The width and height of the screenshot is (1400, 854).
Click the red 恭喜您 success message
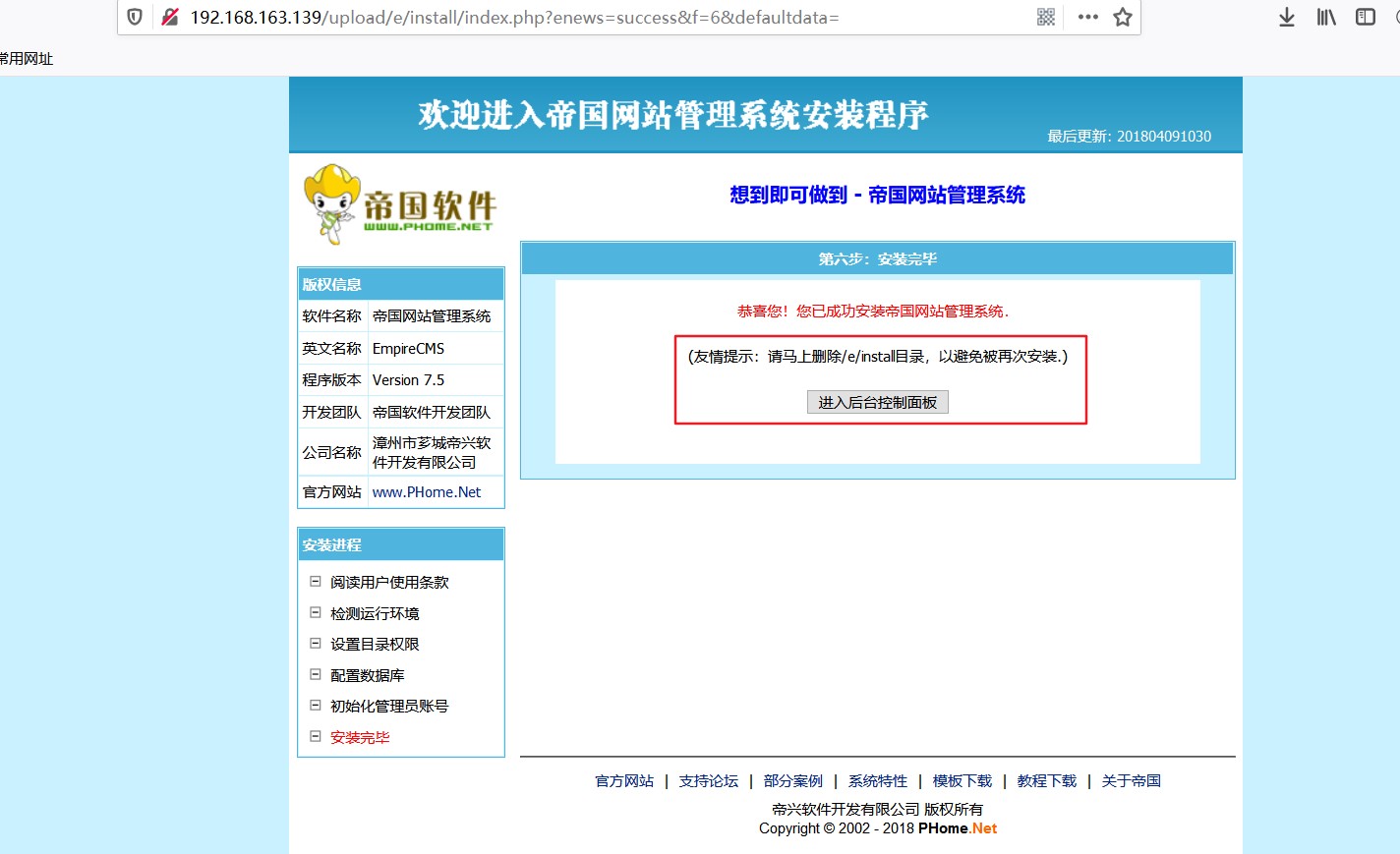873,312
